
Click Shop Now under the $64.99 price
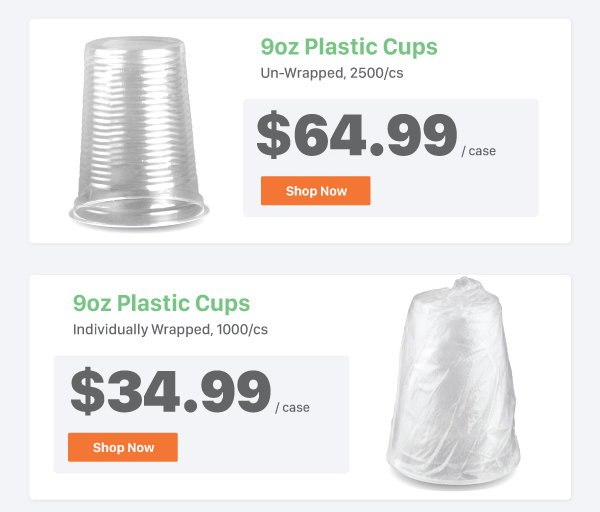[x=315, y=191]
